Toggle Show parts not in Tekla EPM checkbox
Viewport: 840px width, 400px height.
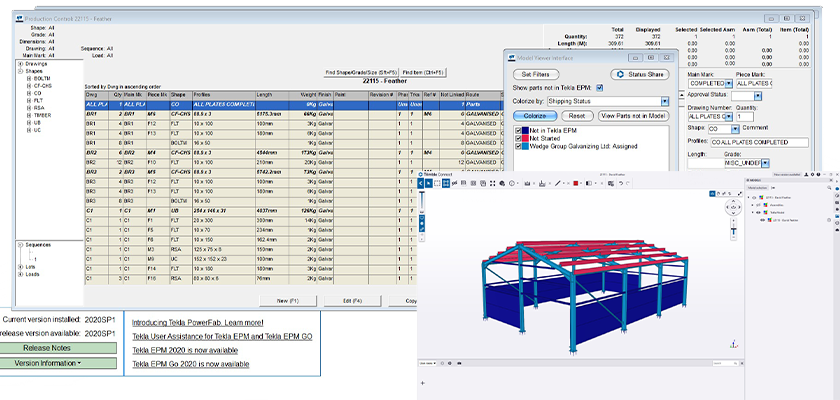[x=599, y=88]
